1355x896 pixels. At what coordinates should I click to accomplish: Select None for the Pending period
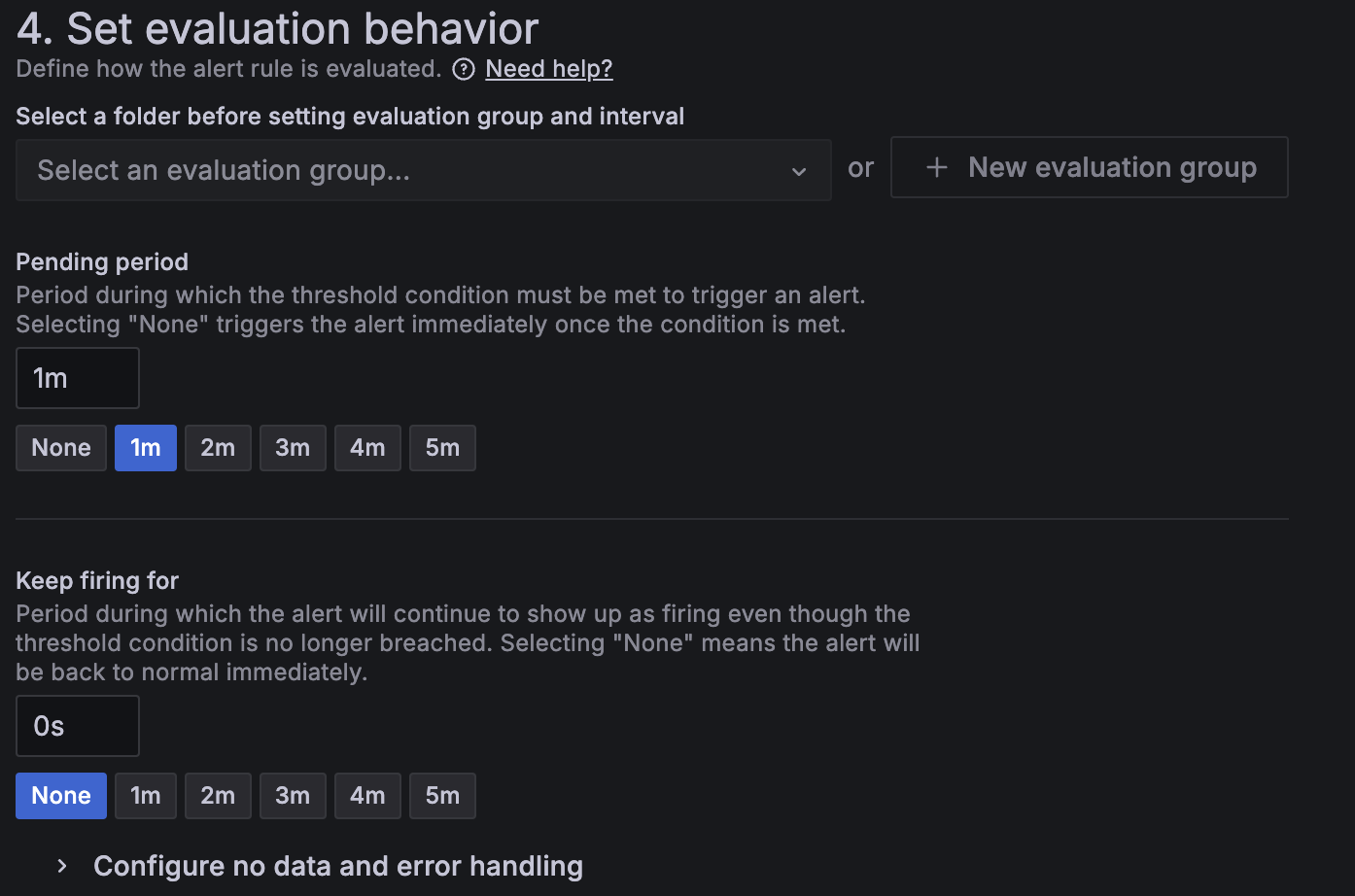pyautogui.click(x=60, y=448)
